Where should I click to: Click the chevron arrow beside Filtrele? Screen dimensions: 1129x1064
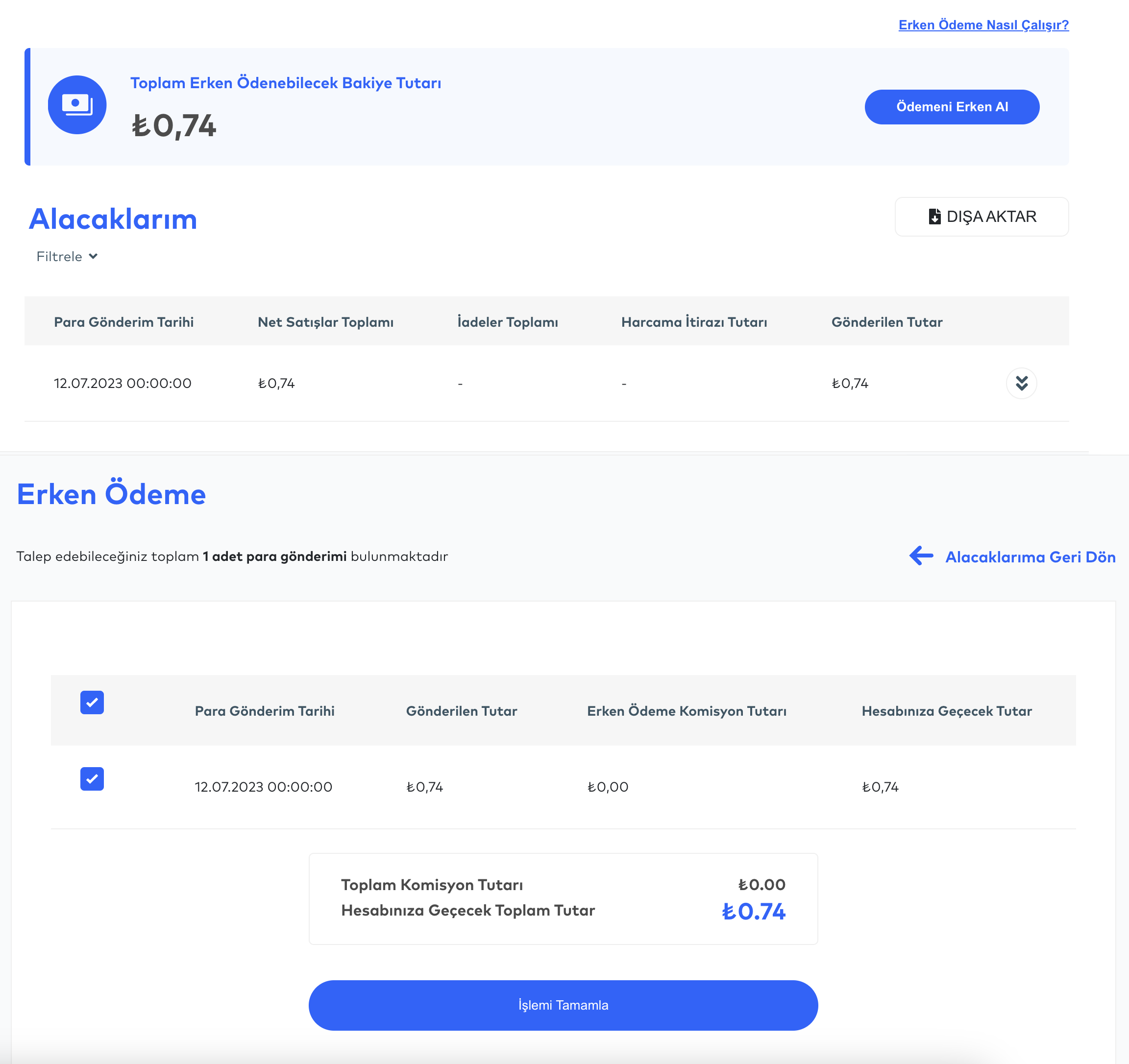coord(94,257)
